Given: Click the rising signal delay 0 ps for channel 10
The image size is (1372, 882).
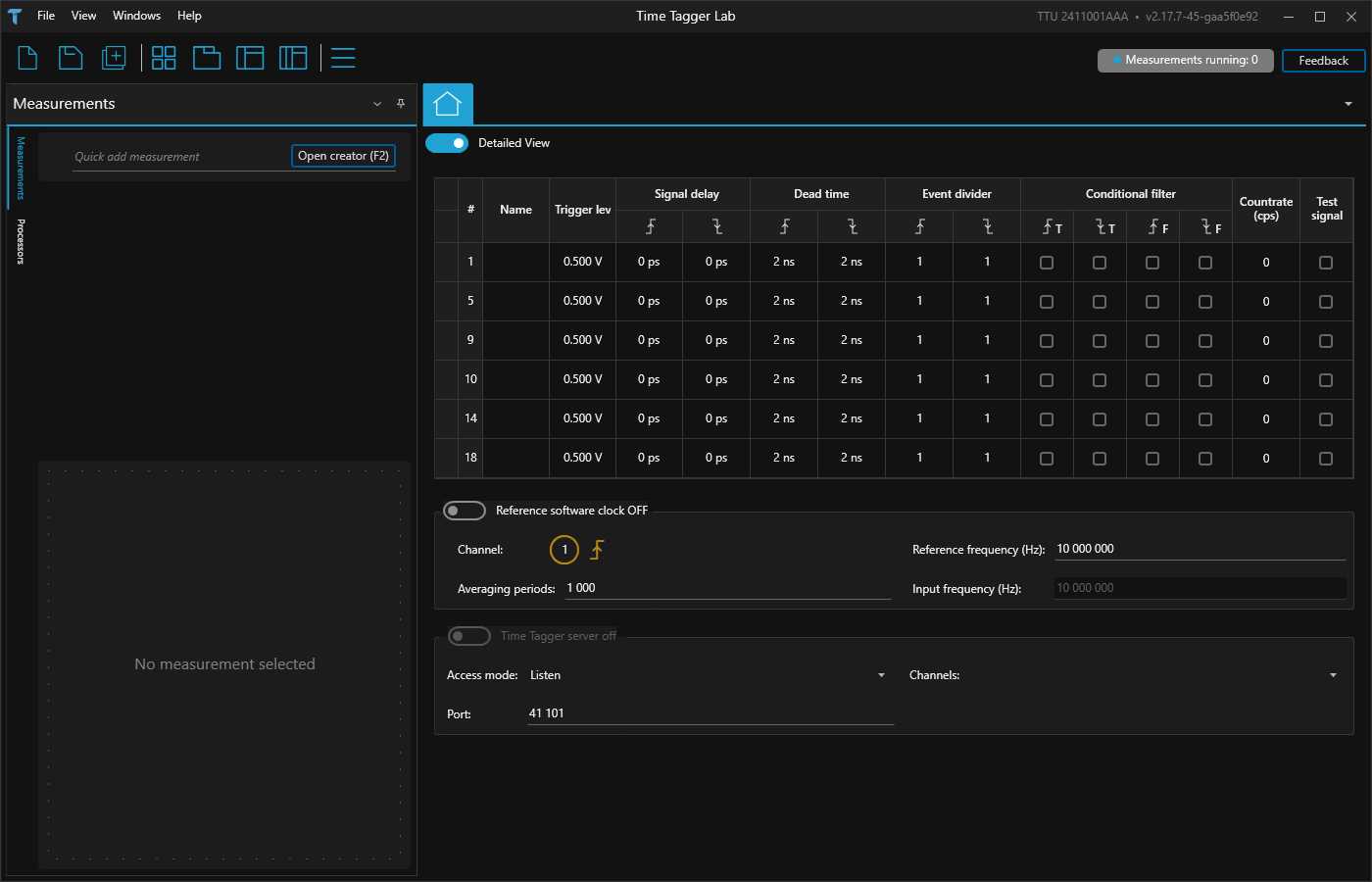Looking at the screenshot, I should (x=649, y=379).
